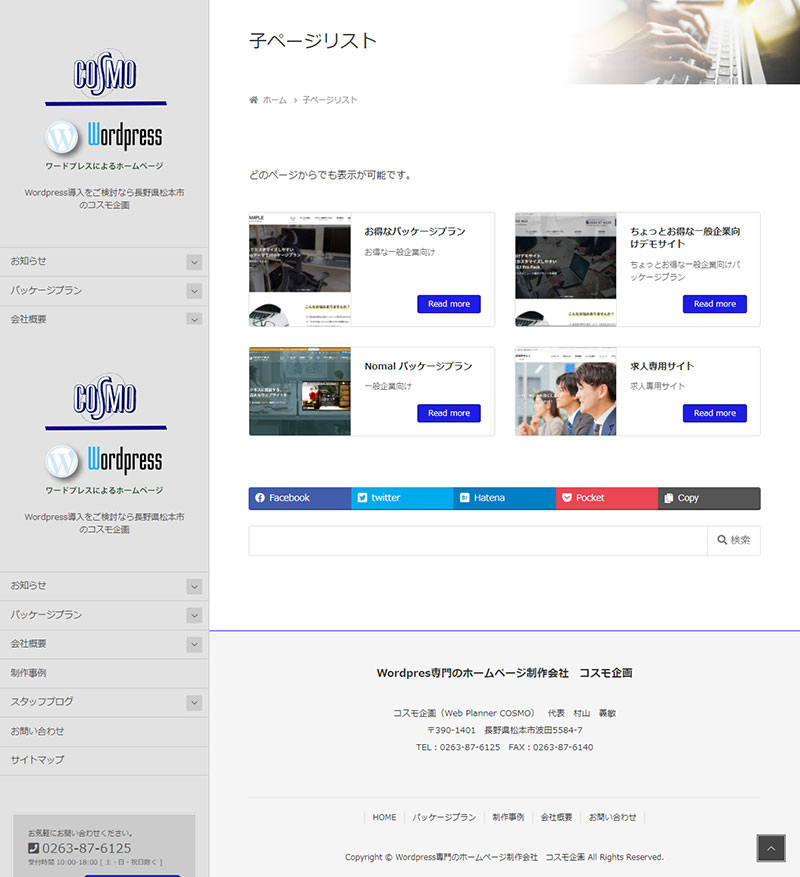This screenshot has height=877, width=800.
Task: Click Read more on 求人専用サイト card
Action: 714,413
